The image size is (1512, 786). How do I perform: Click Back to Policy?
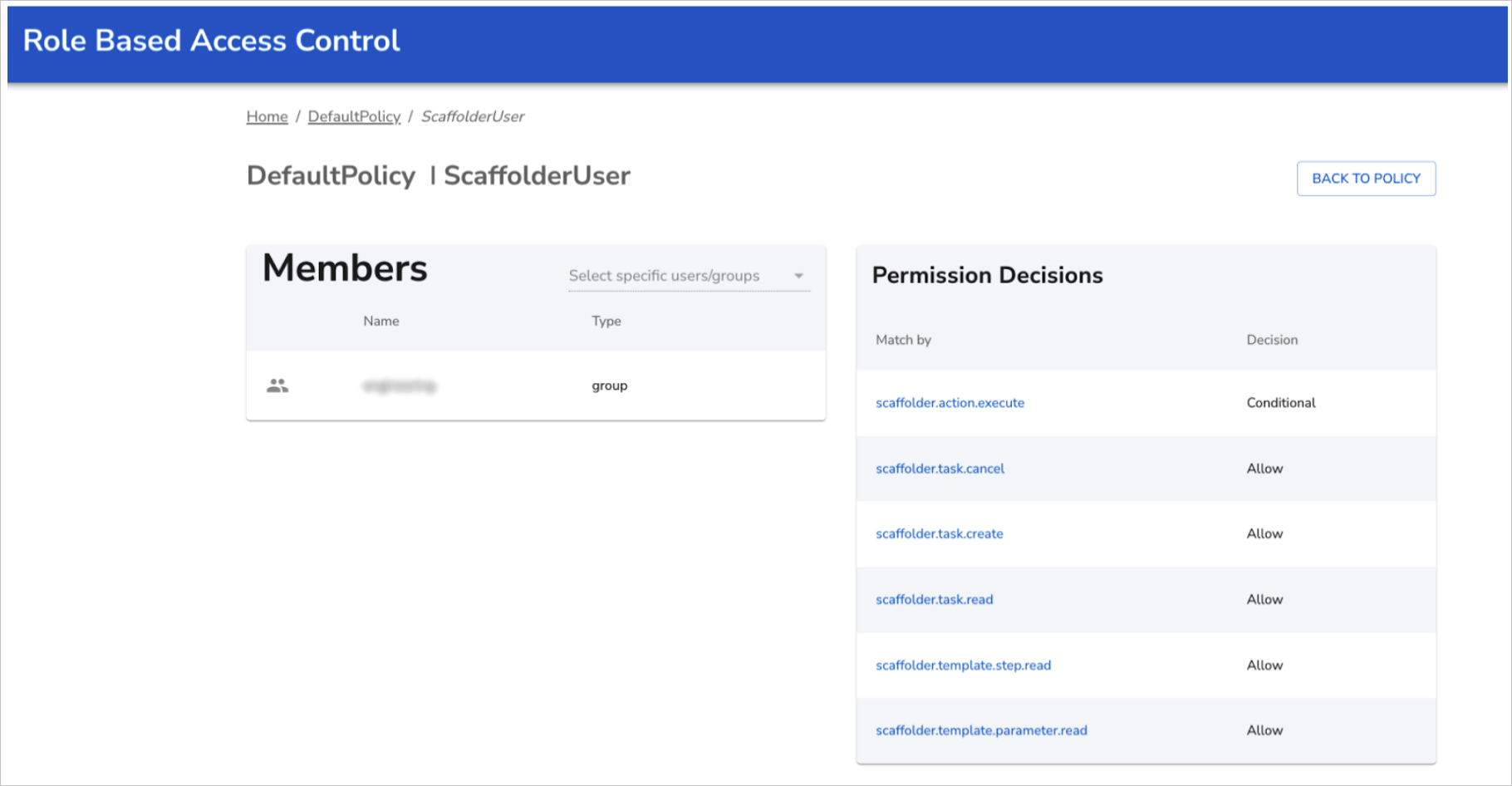pos(1365,178)
